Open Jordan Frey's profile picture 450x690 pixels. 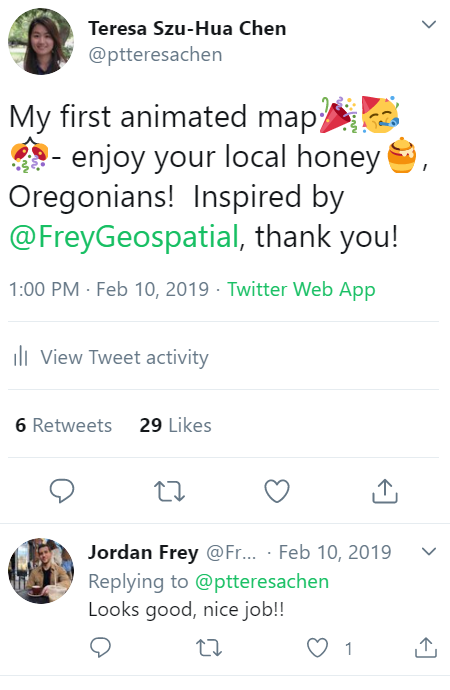point(41,570)
